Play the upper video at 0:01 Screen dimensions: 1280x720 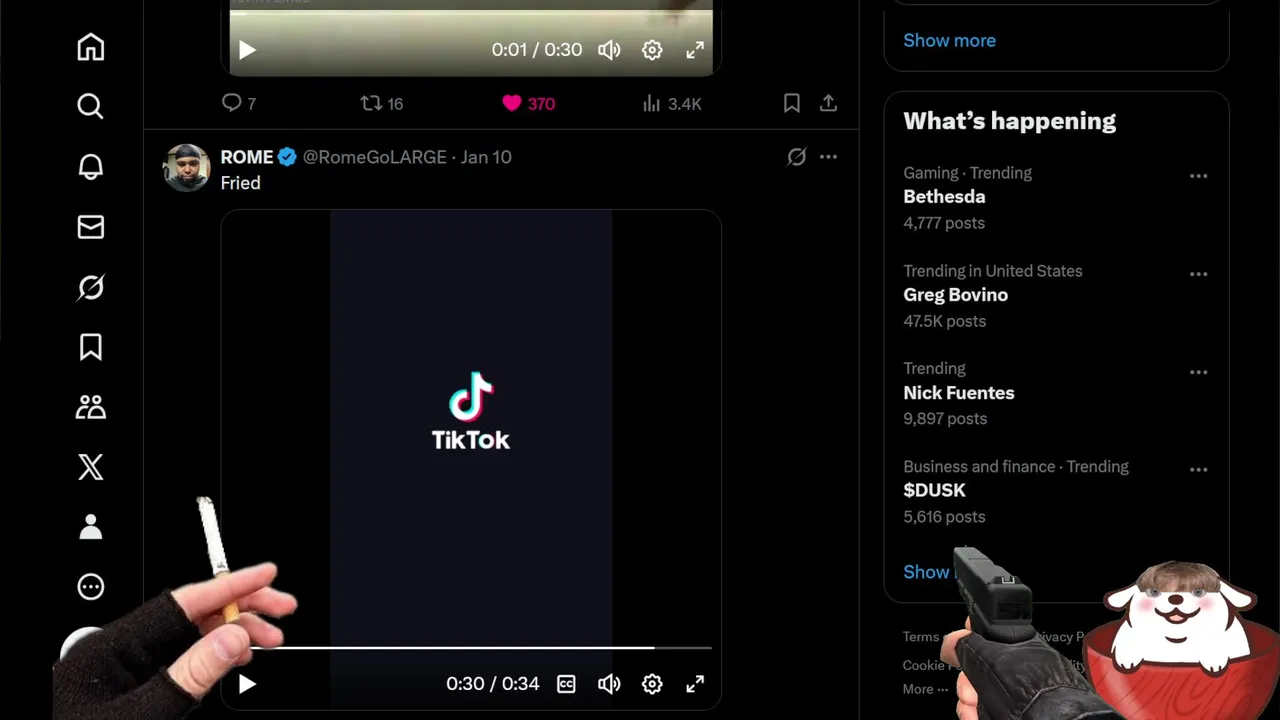click(x=247, y=50)
